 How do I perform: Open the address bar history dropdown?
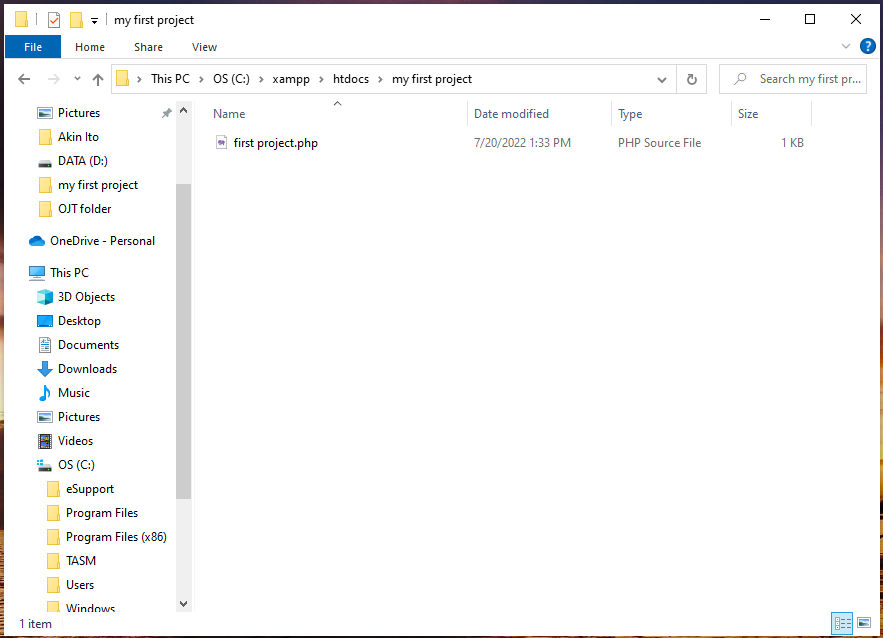click(662, 80)
